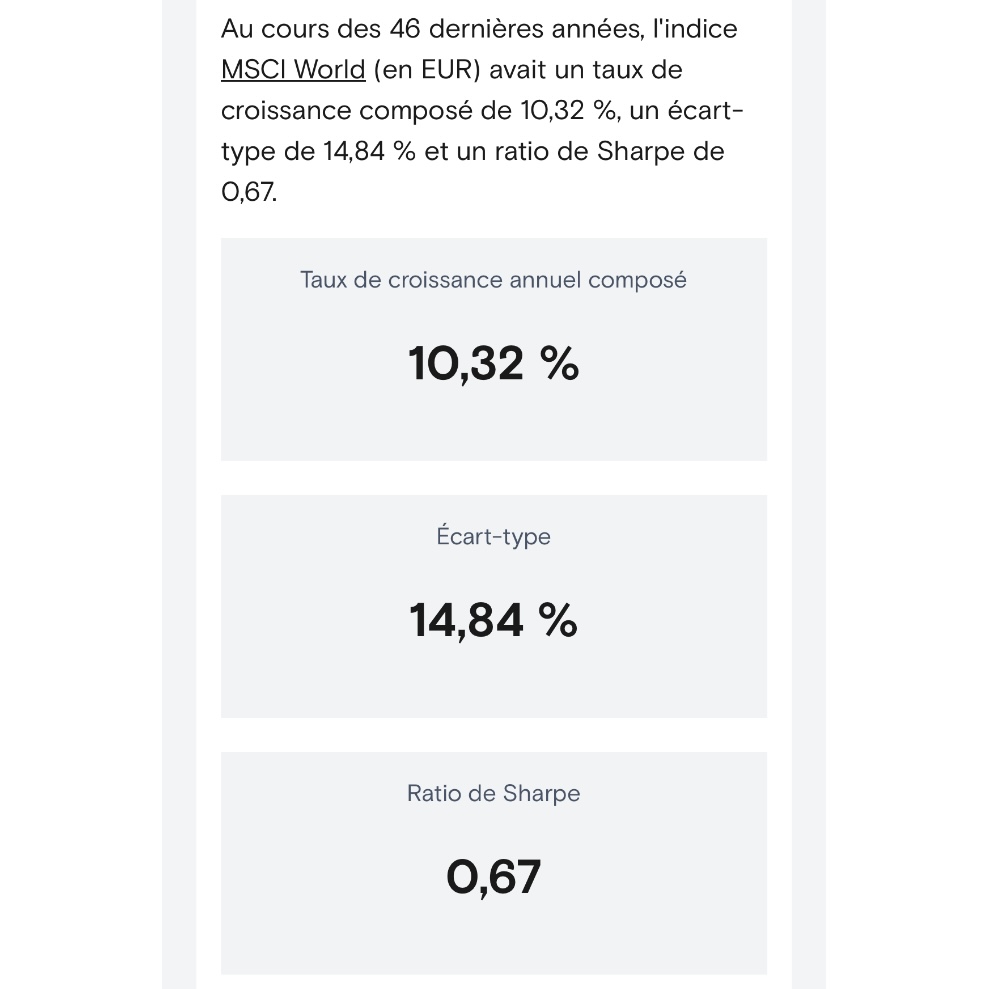Click the Ratio de Sharpe label
Screen dimensions: 989x989
coord(493,793)
